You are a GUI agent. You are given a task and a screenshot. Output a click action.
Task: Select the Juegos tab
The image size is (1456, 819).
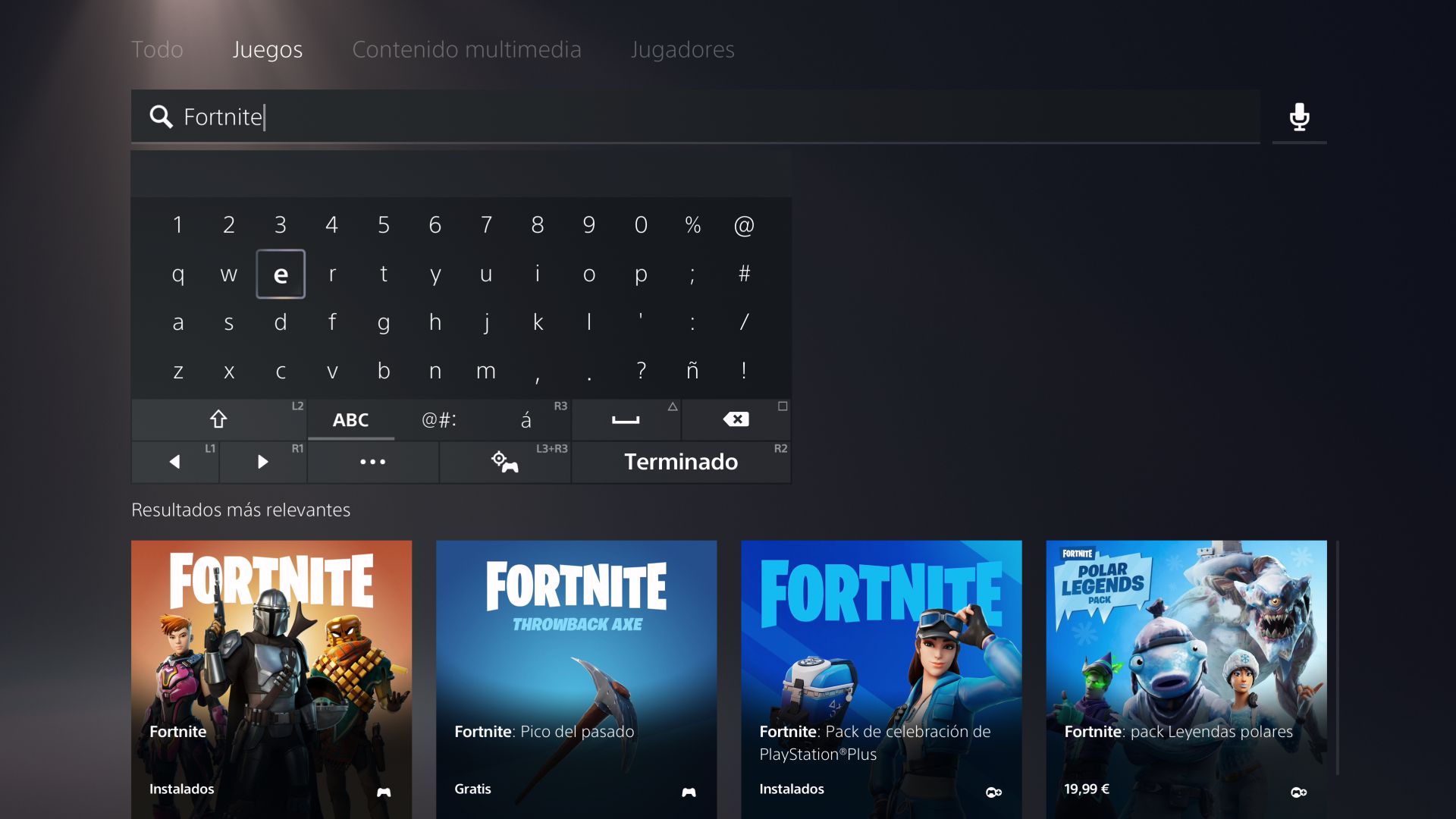267,49
